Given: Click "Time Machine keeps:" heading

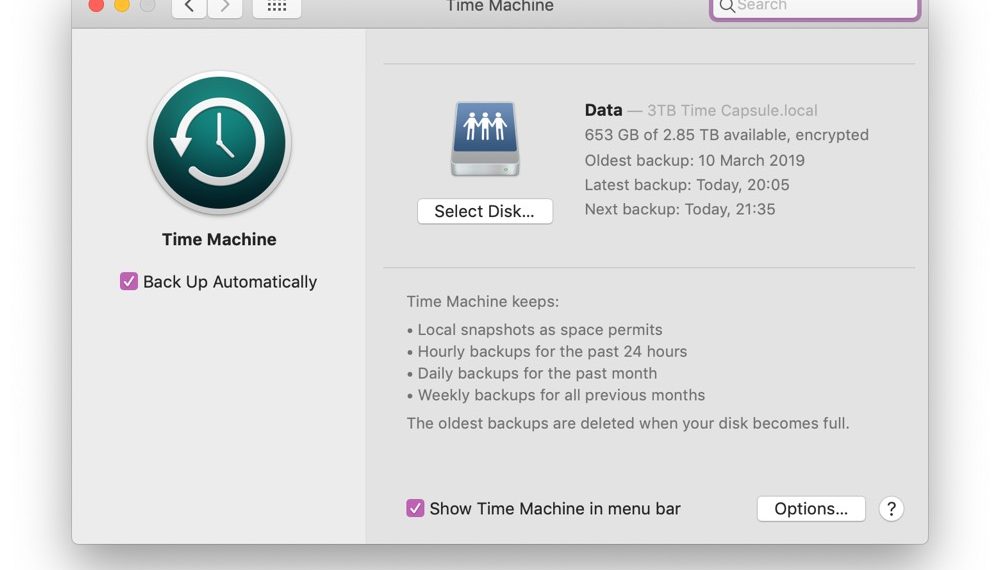Looking at the screenshot, I should tap(483, 302).
